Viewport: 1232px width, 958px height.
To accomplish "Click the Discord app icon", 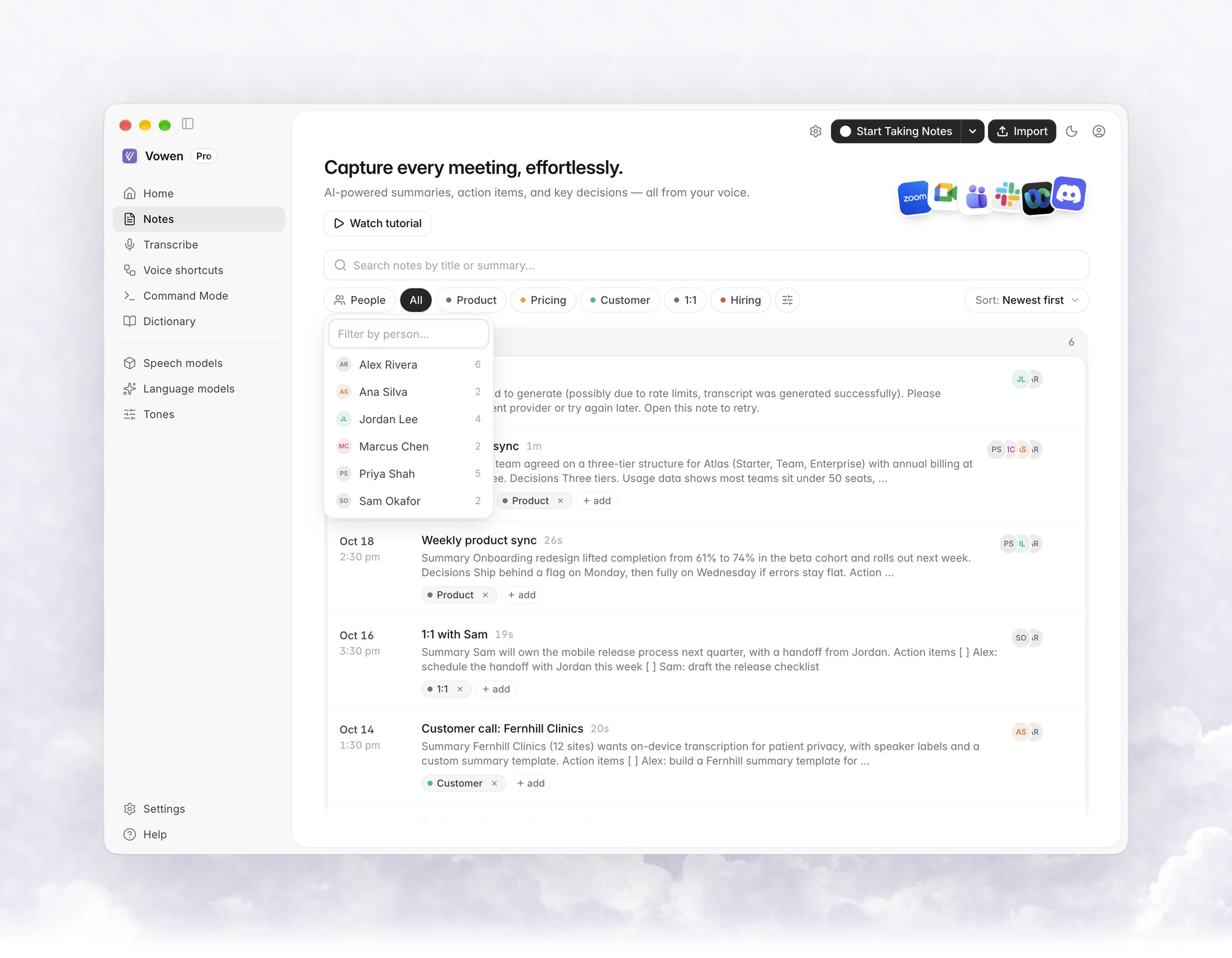I will click(1069, 194).
